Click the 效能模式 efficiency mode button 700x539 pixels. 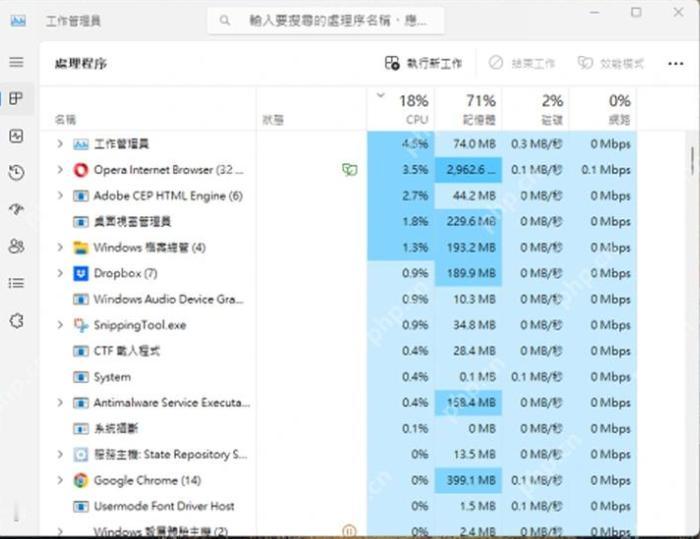pos(611,63)
